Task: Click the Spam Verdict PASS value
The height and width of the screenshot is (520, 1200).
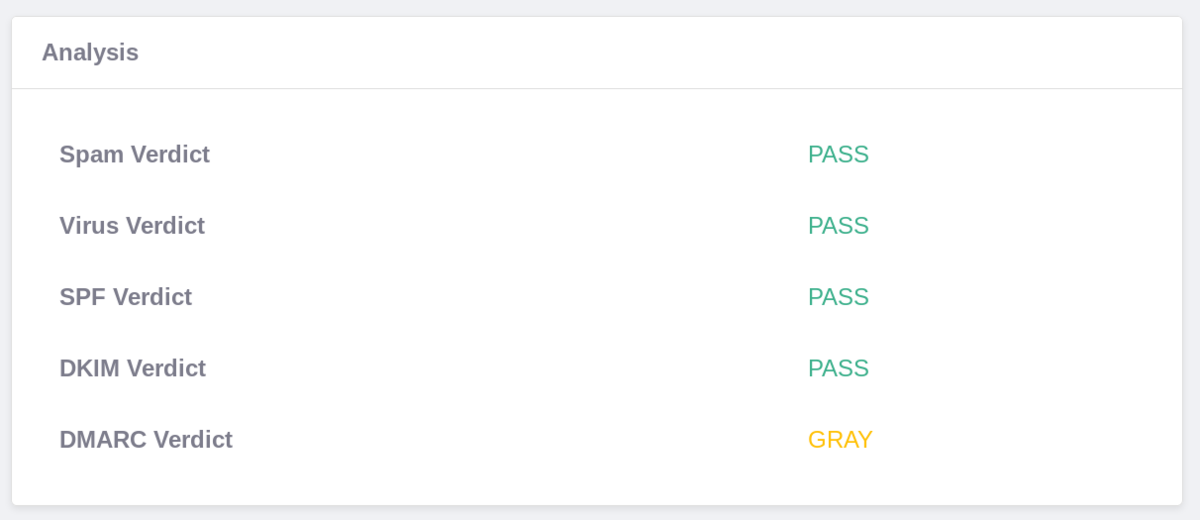Action: (838, 155)
